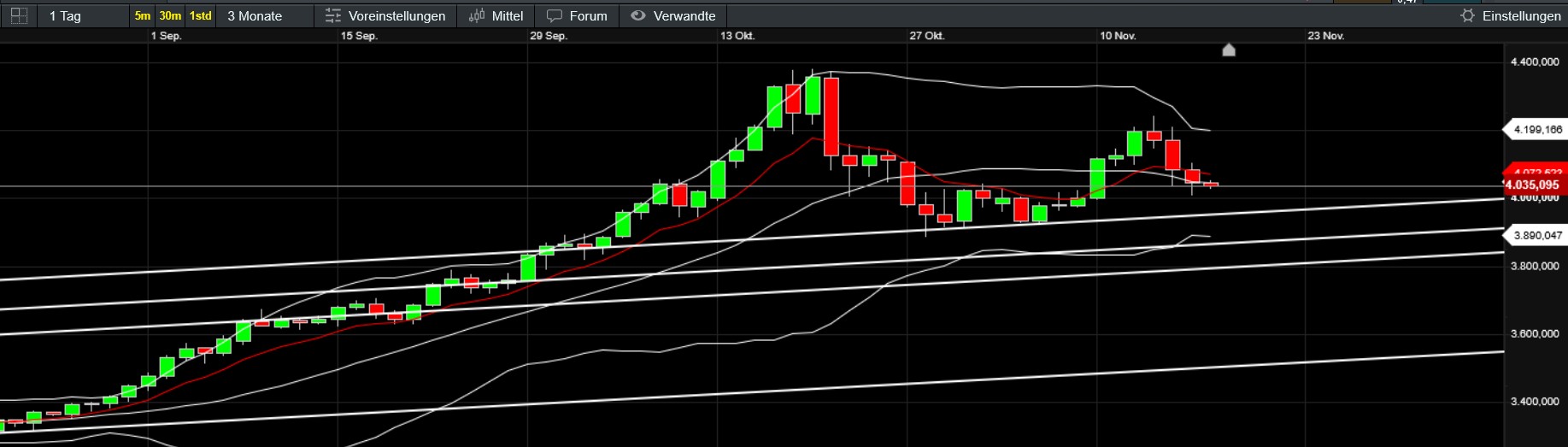Click the 4.400,000 axis value
The width and height of the screenshot is (1568, 447).
click(x=1535, y=62)
